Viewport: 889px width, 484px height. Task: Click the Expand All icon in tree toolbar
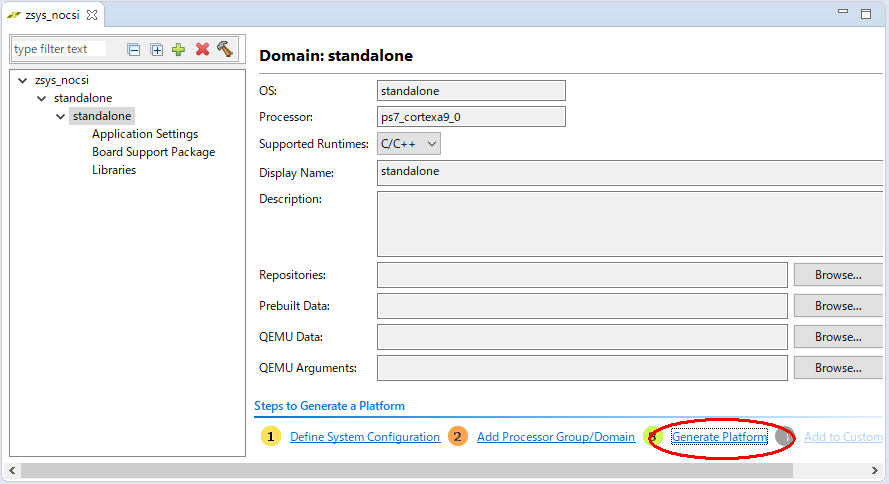tap(157, 49)
